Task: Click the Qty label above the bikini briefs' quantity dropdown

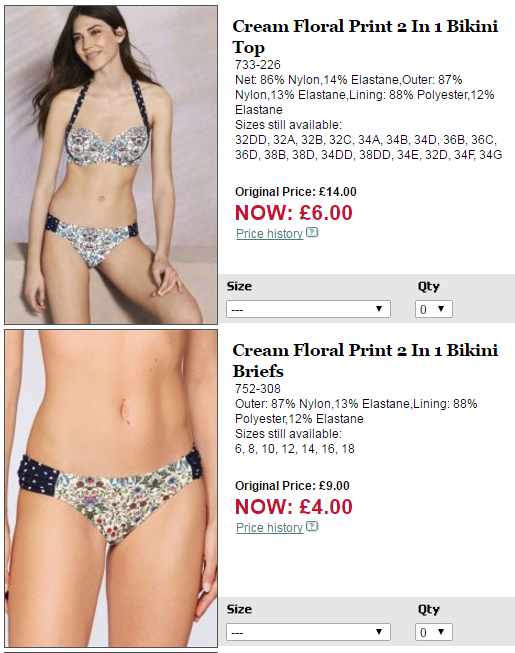Action: point(429,610)
